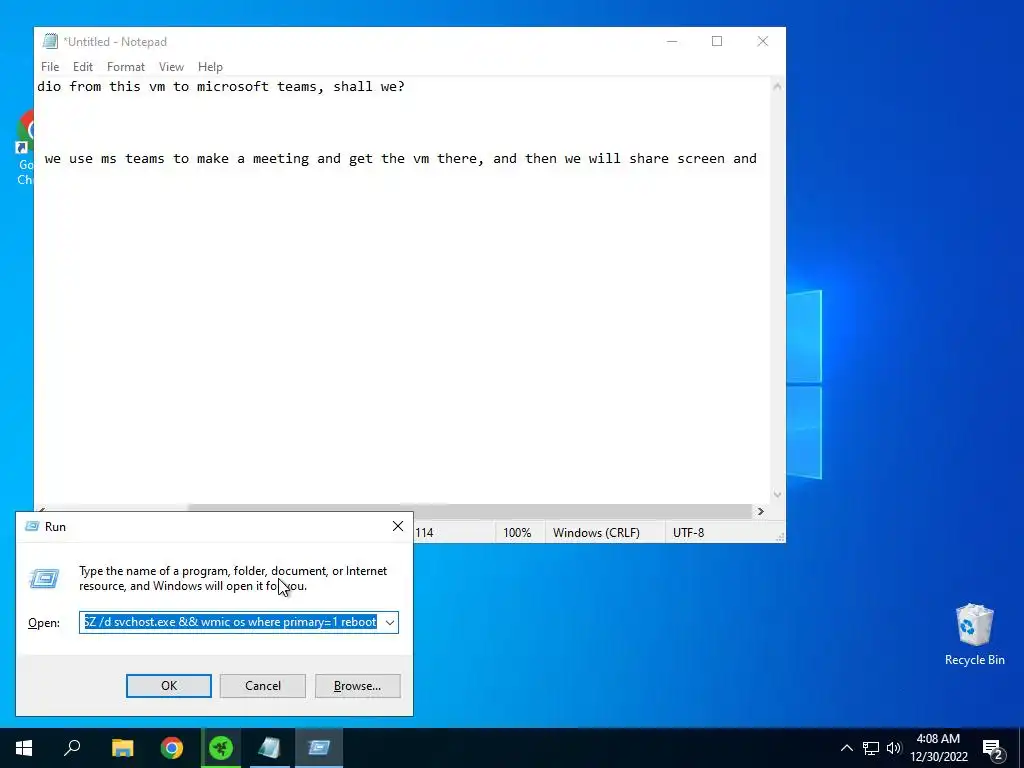This screenshot has height=768, width=1024.
Task: Click Notepad vertical scrollbar up arrow
Action: pyautogui.click(x=777, y=86)
